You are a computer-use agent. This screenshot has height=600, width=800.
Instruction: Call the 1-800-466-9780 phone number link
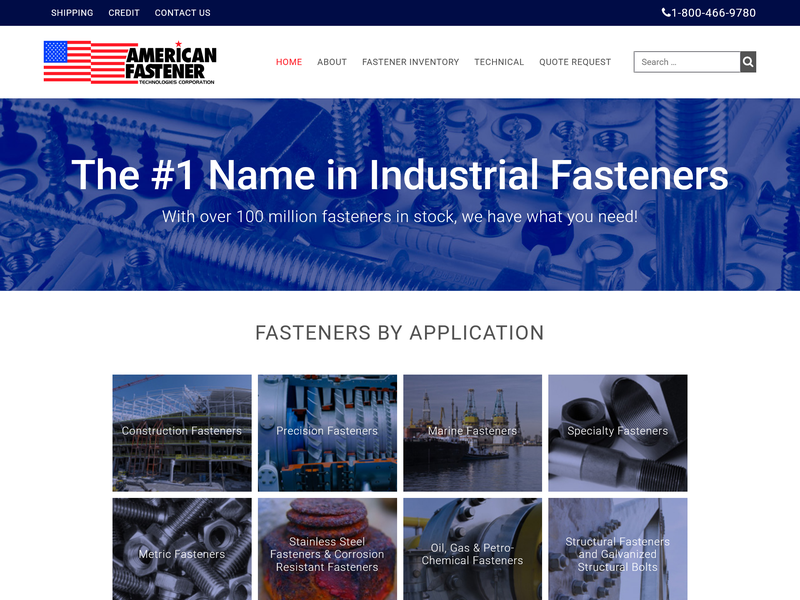[713, 13]
